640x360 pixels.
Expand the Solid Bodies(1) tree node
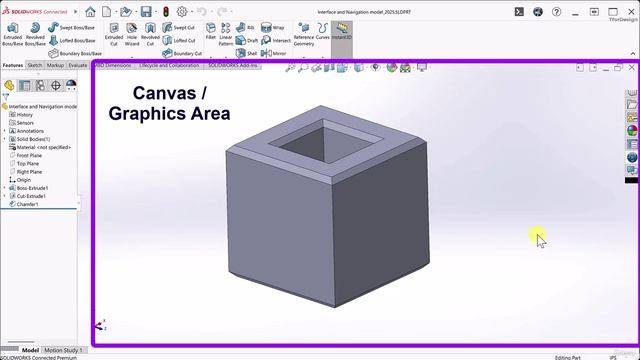4,139
